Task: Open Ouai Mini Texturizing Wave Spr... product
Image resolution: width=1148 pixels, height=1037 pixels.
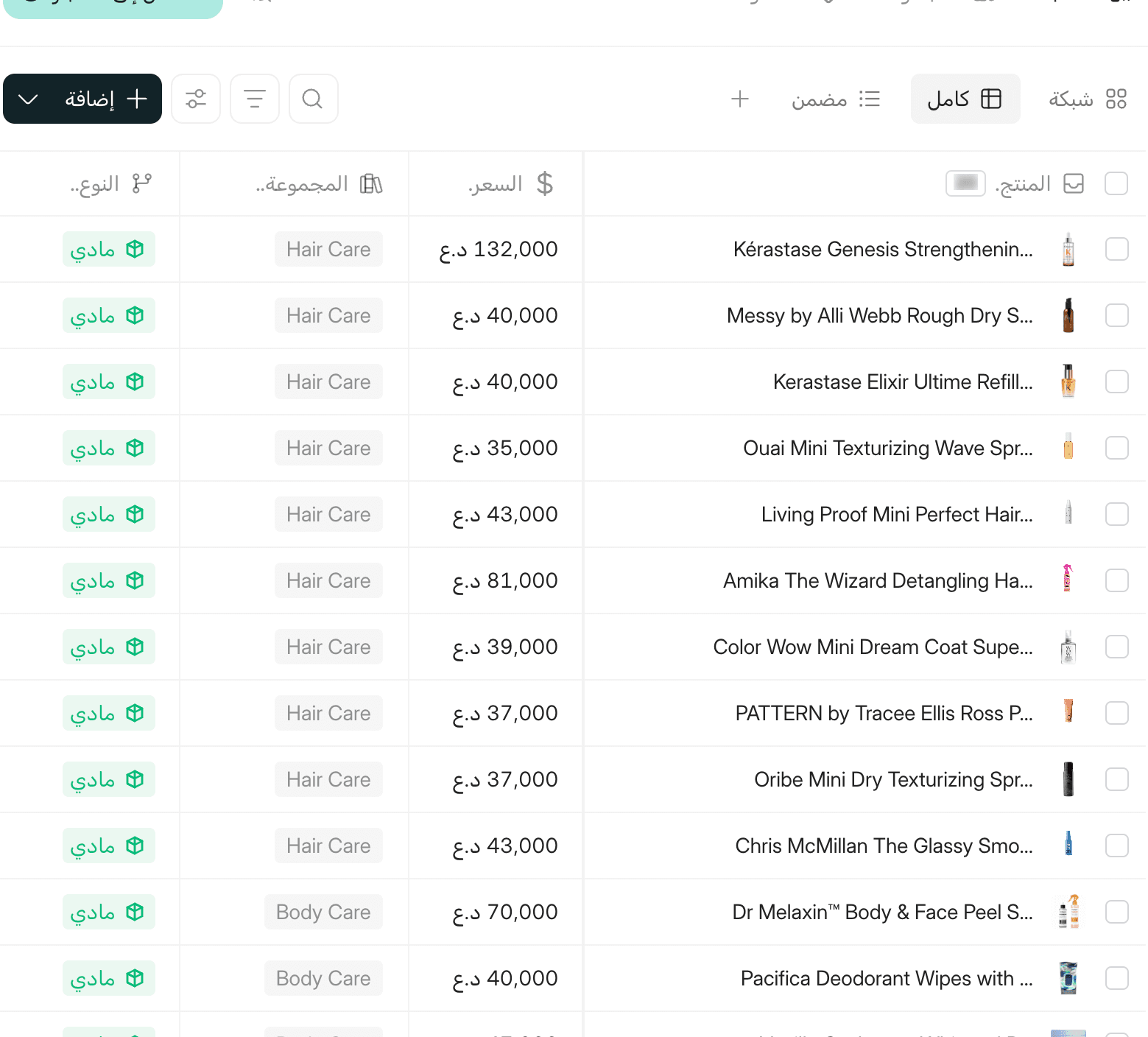Action: tap(888, 449)
